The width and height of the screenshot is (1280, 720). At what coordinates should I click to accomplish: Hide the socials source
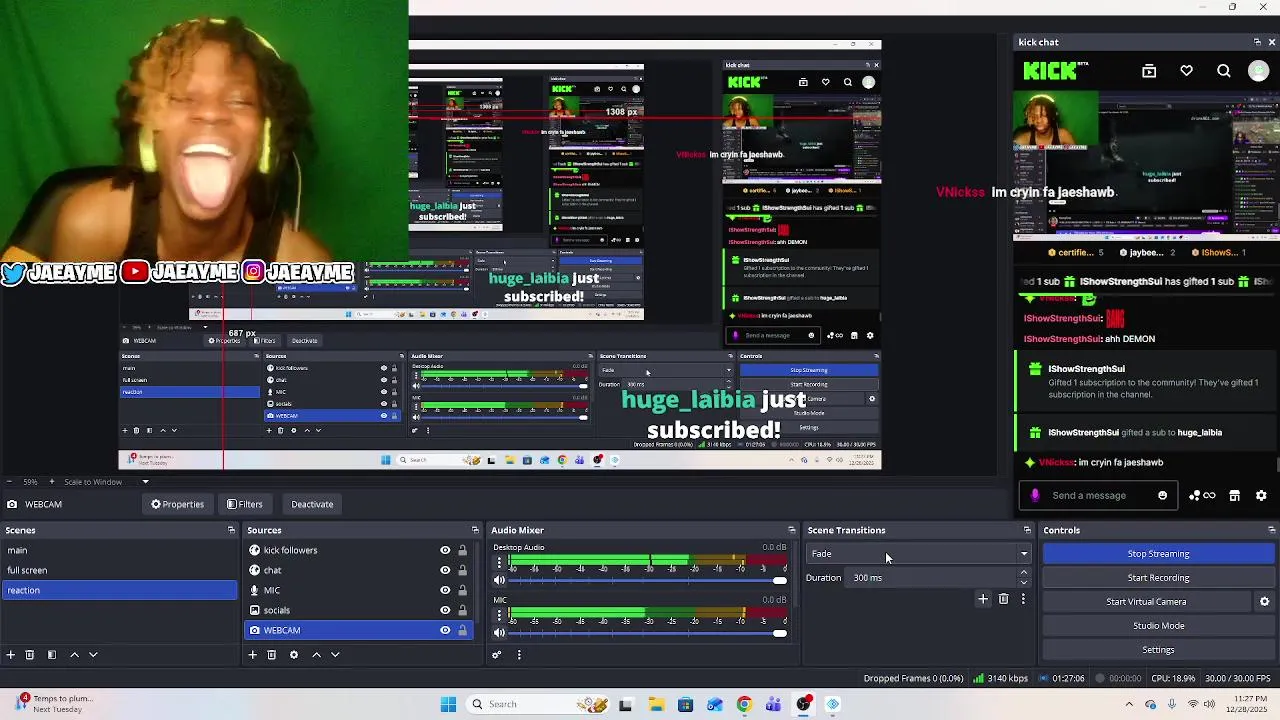(445, 611)
